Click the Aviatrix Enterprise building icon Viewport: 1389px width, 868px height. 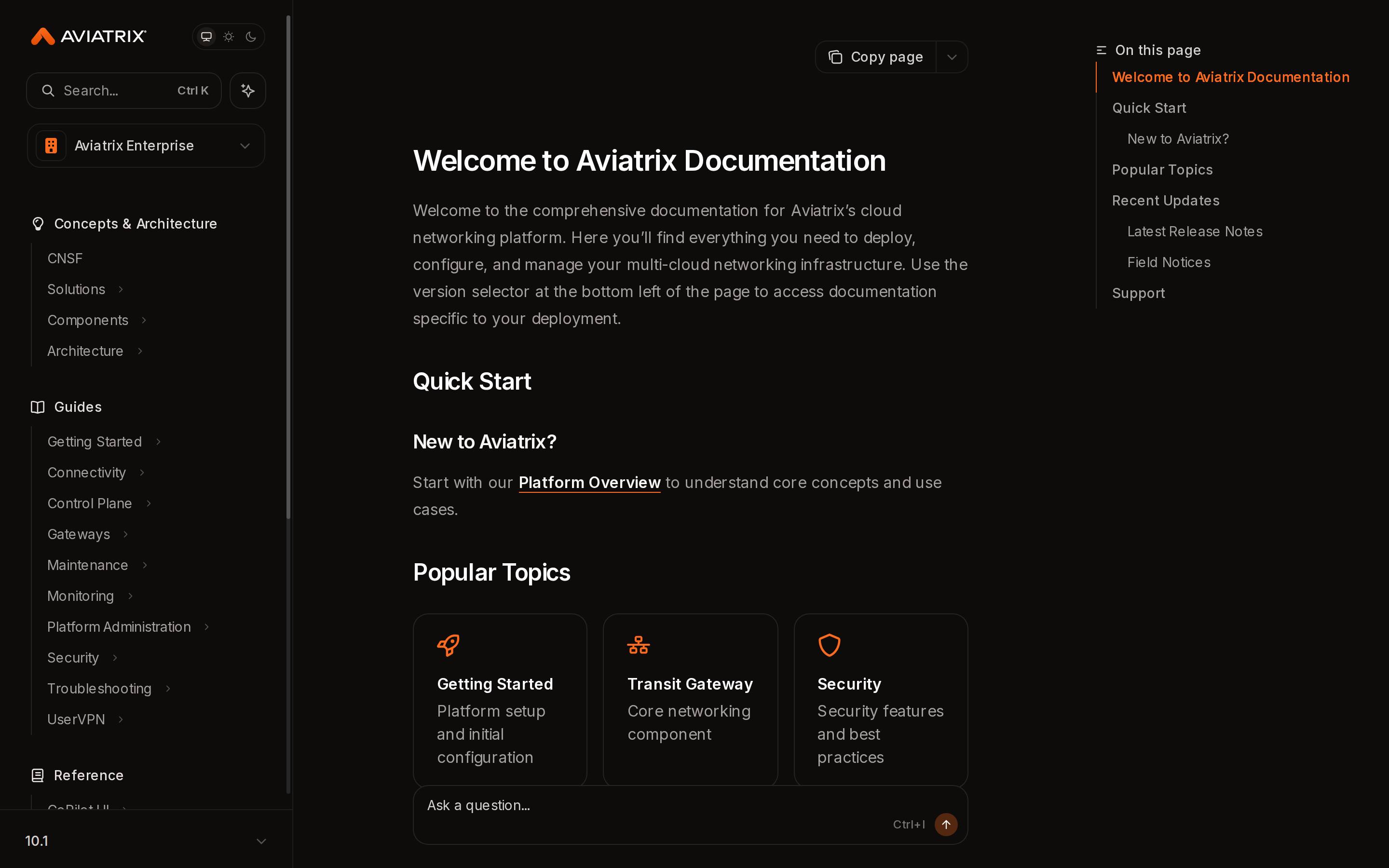(x=51, y=146)
